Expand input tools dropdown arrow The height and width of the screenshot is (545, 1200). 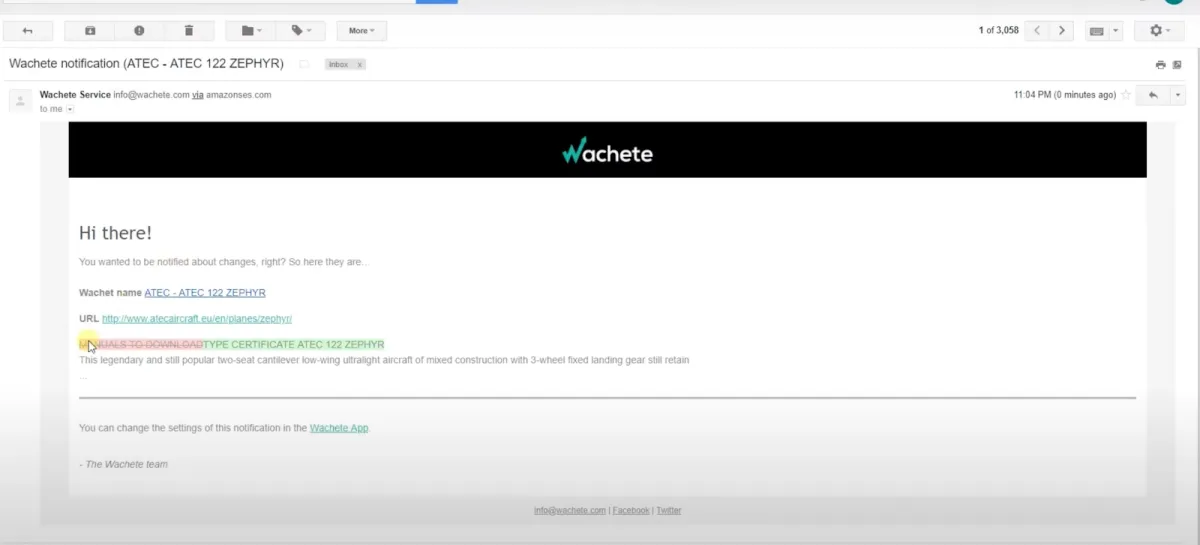1116,31
